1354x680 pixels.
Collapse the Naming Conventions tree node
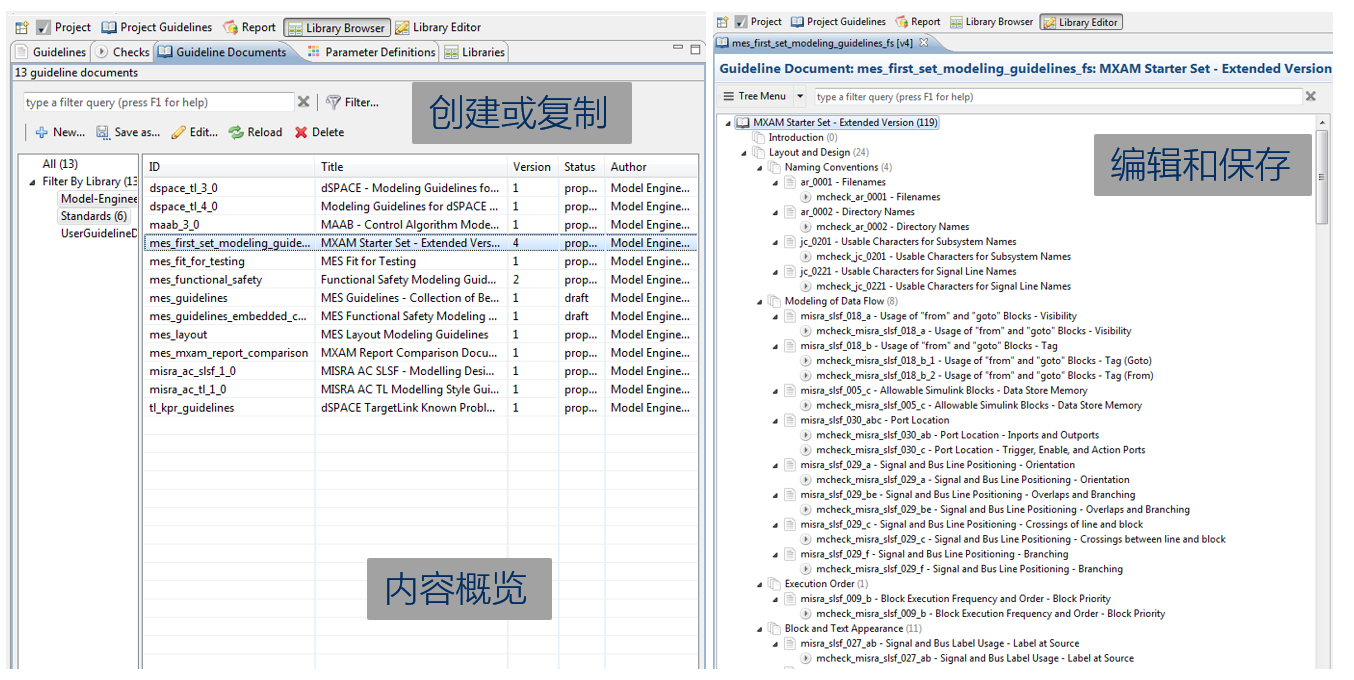(759, 168)
